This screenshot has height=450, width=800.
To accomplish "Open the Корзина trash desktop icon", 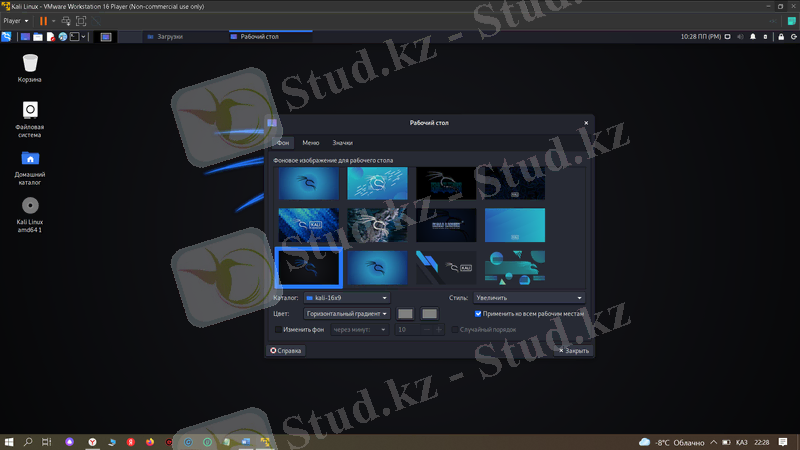I will (x=30, y=64).
